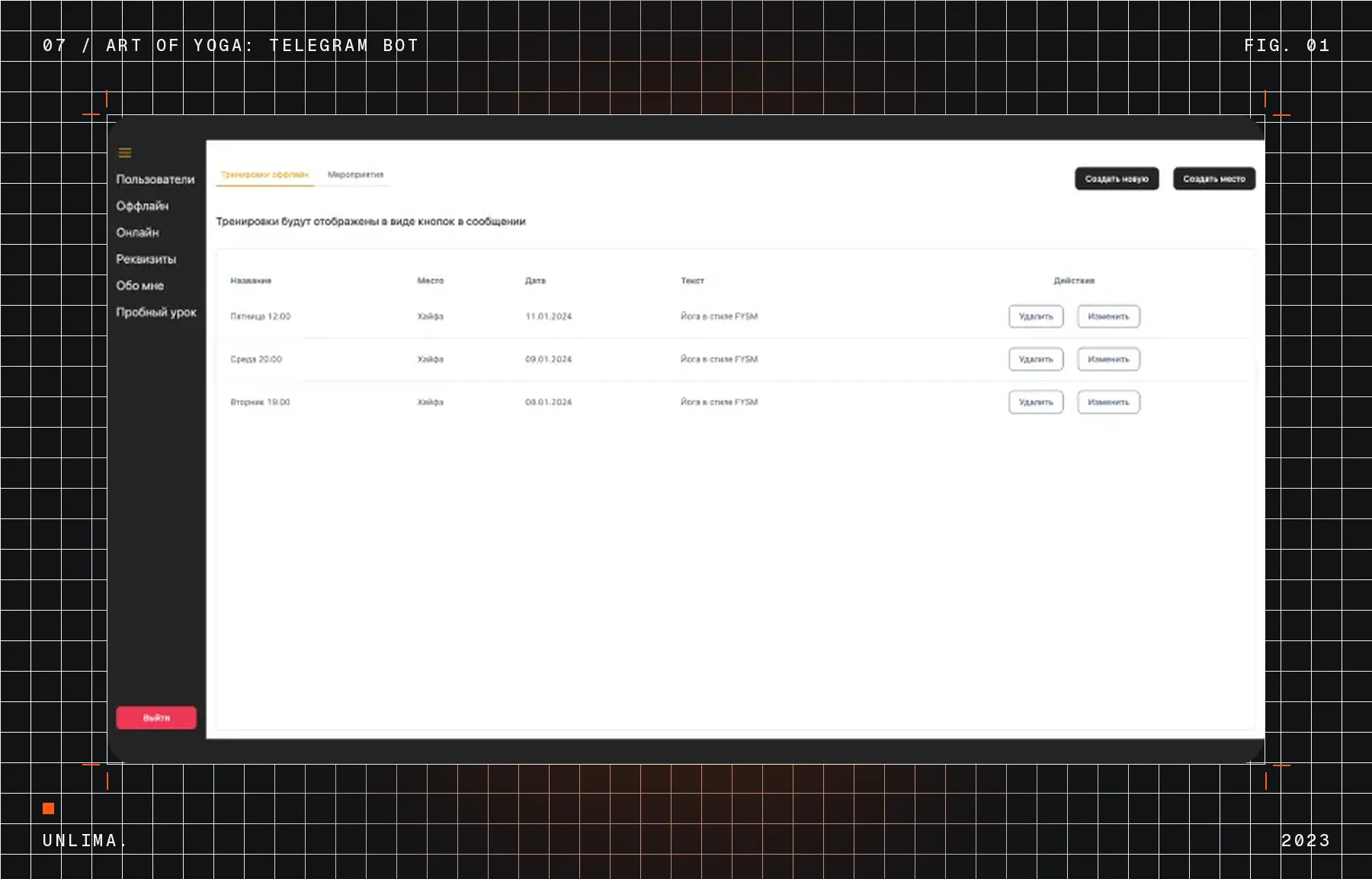Select Пробный урок in sidebar

tap(156, 313)
